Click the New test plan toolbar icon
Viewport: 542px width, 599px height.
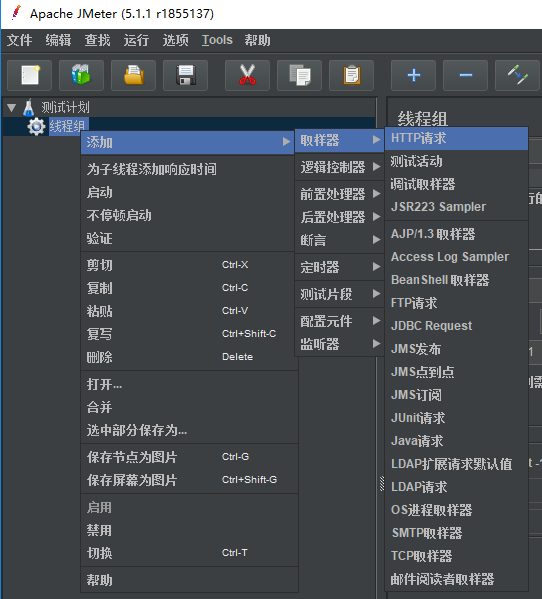[x=29, y=75]
